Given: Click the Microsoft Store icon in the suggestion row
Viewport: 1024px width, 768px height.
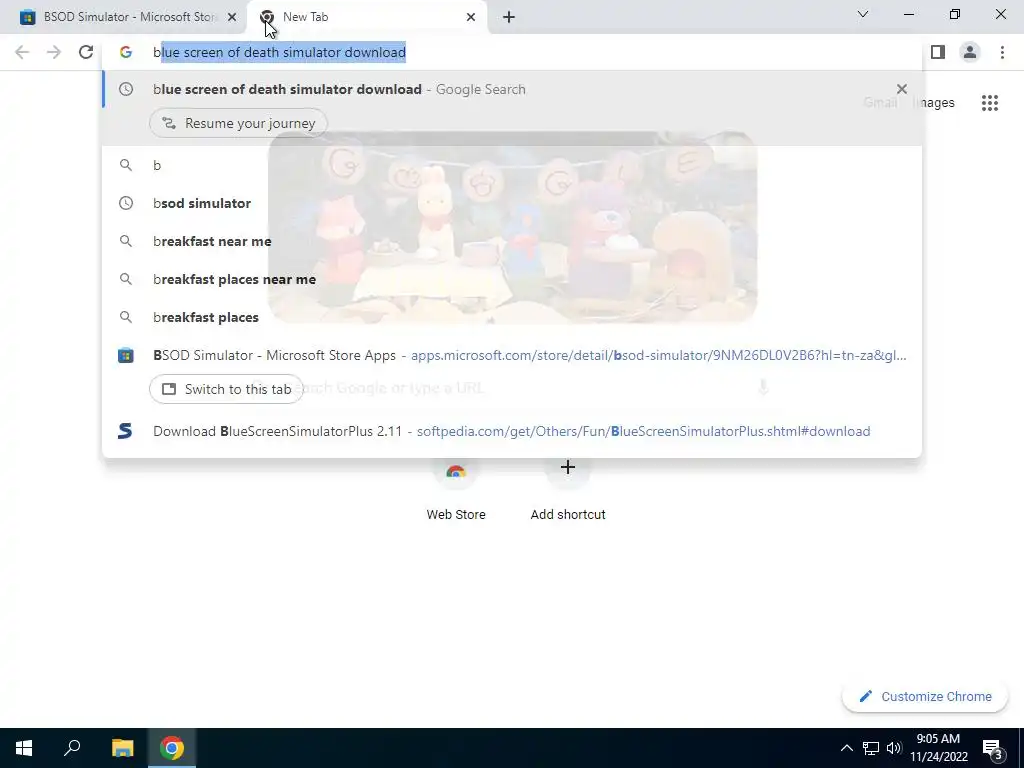Looking at the screenshot, I should coord(126,355).
